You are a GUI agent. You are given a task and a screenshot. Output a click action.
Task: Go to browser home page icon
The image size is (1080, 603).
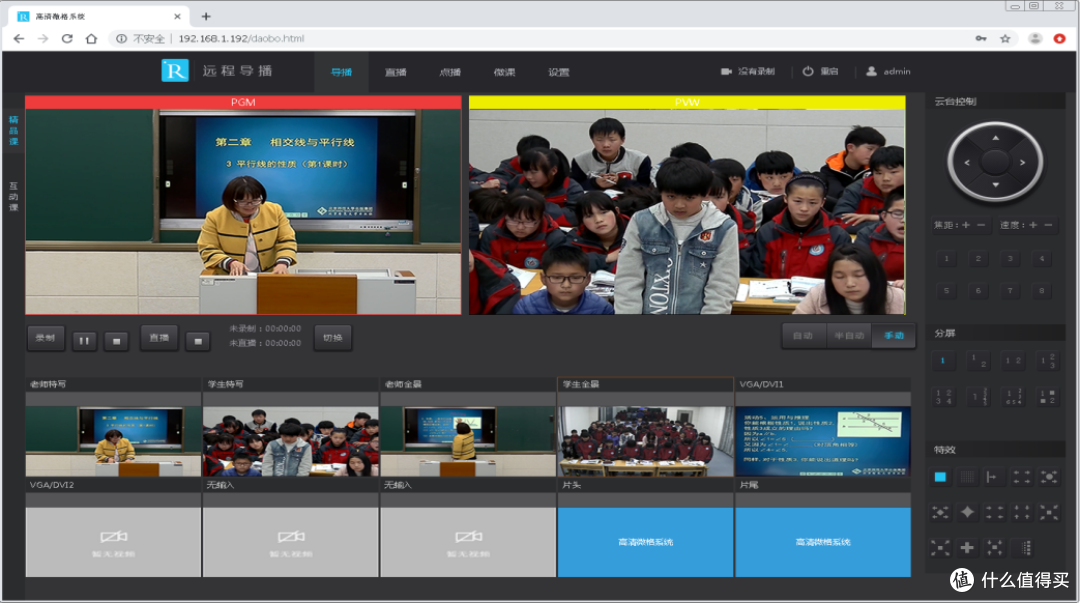(91, 39)
